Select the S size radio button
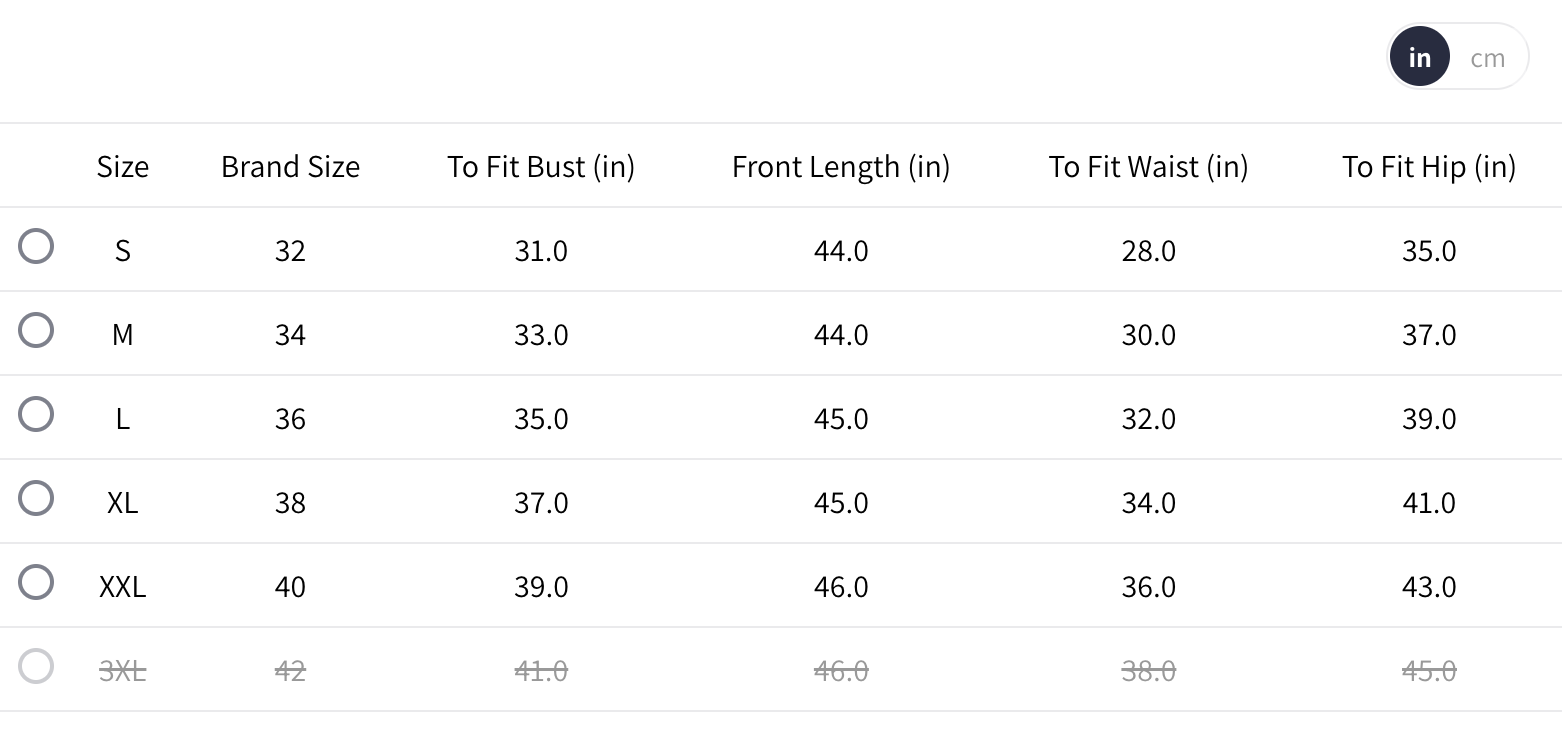The height and width of the screenshot is (750, 1562). pos(36,246)
